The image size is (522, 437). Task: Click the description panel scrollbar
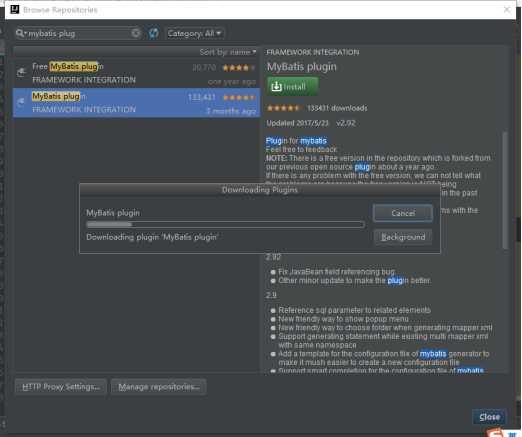click(x=505, y=190)
